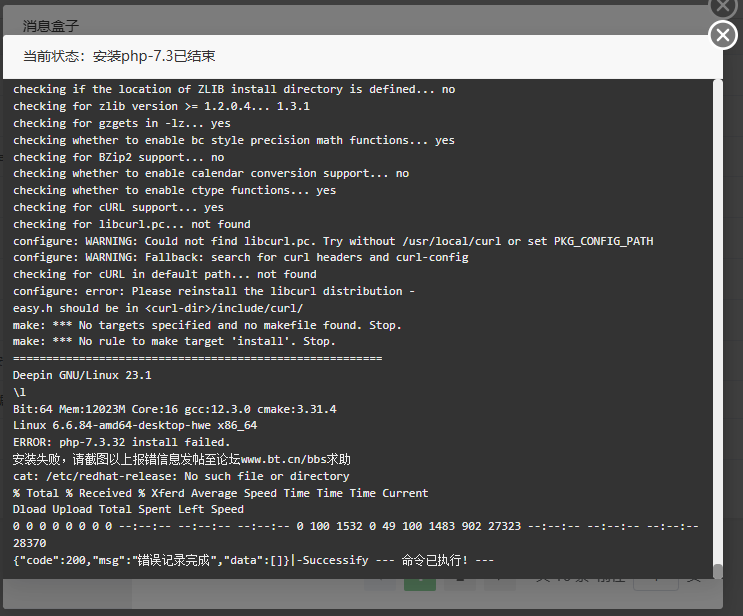Select 'No targets specified and no makefile' line

208,326
